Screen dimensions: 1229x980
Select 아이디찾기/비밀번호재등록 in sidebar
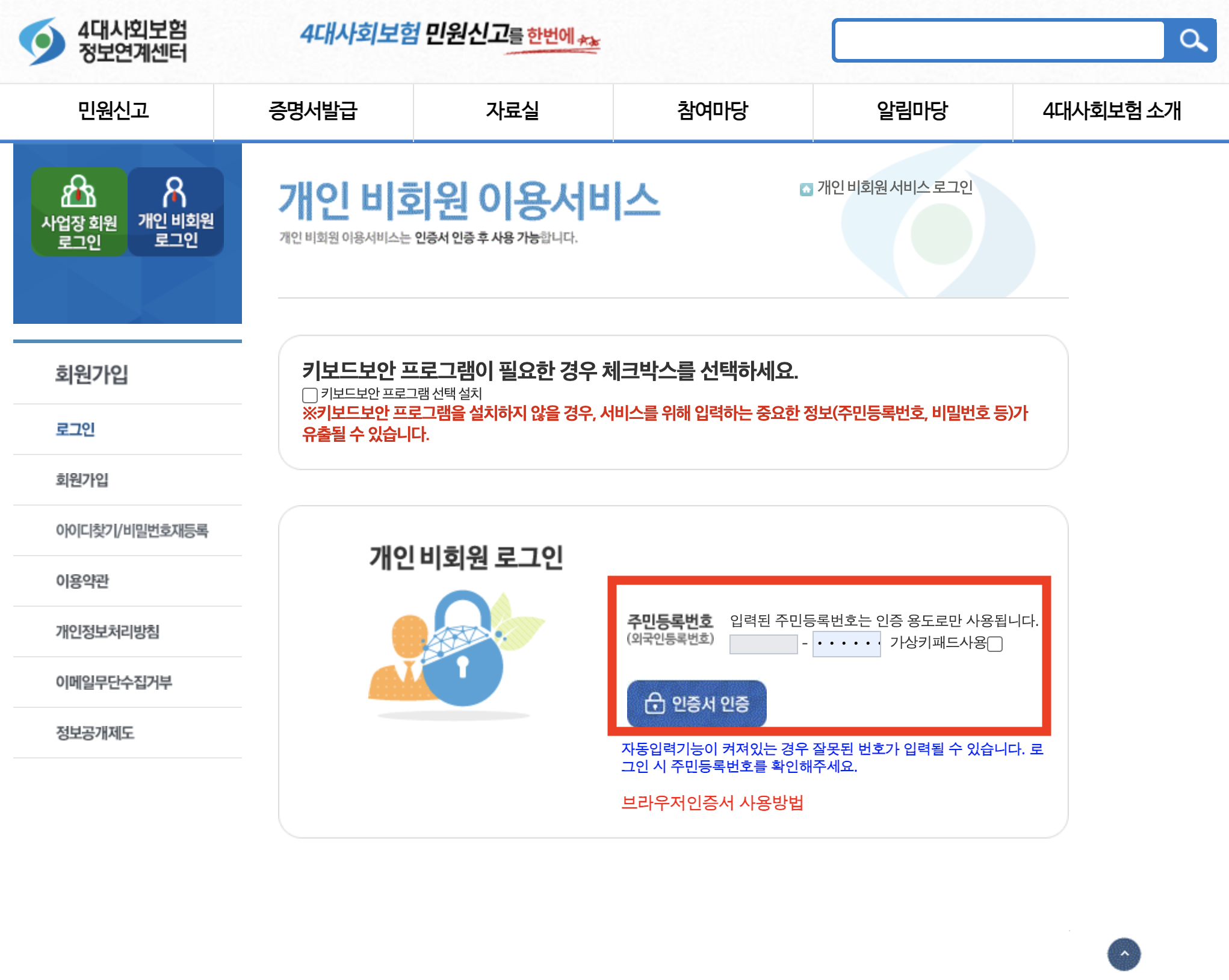pyautogui.click(x=132, y=530)
